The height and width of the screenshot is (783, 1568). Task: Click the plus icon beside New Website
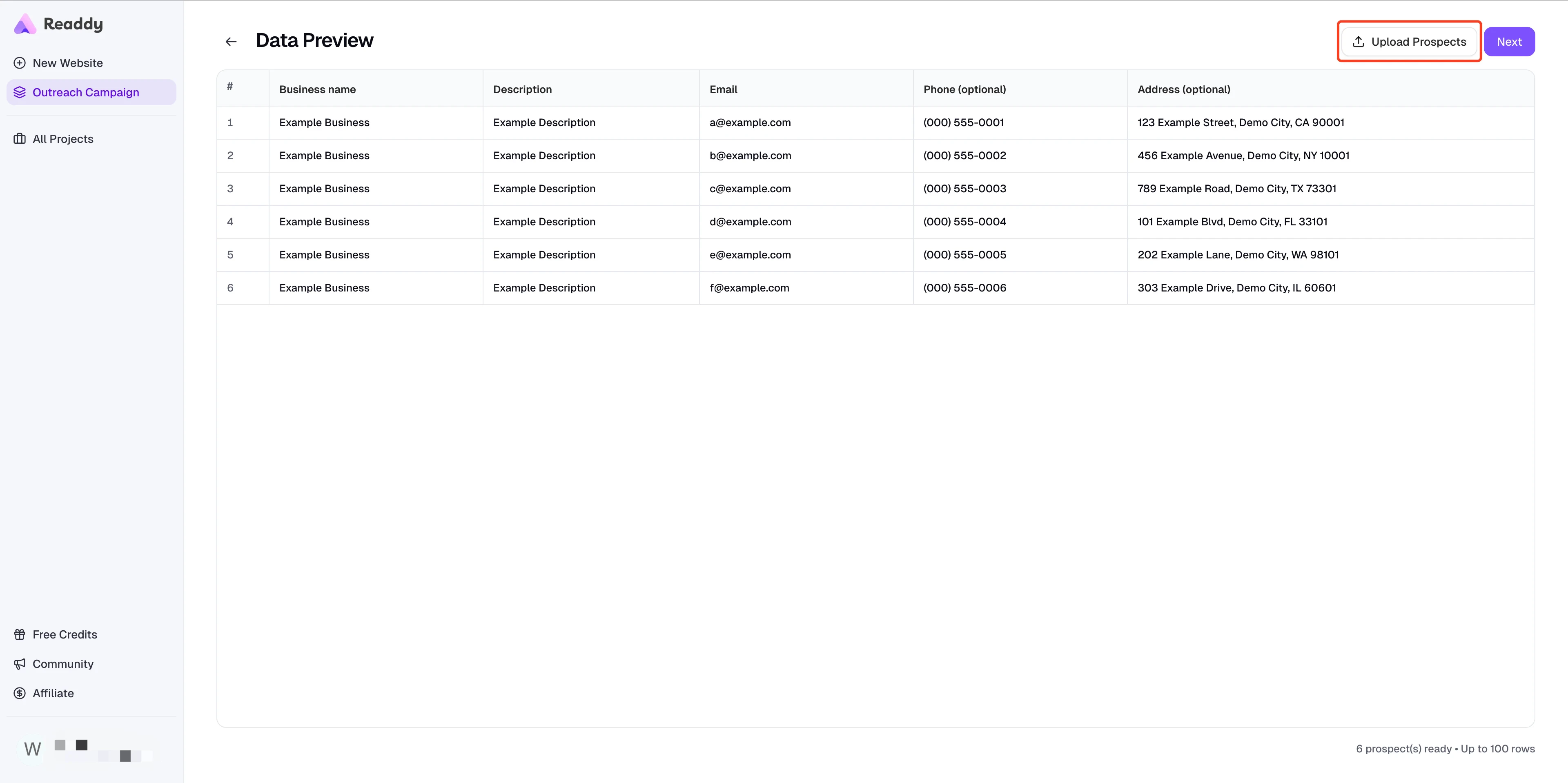[x=20, y=62]
